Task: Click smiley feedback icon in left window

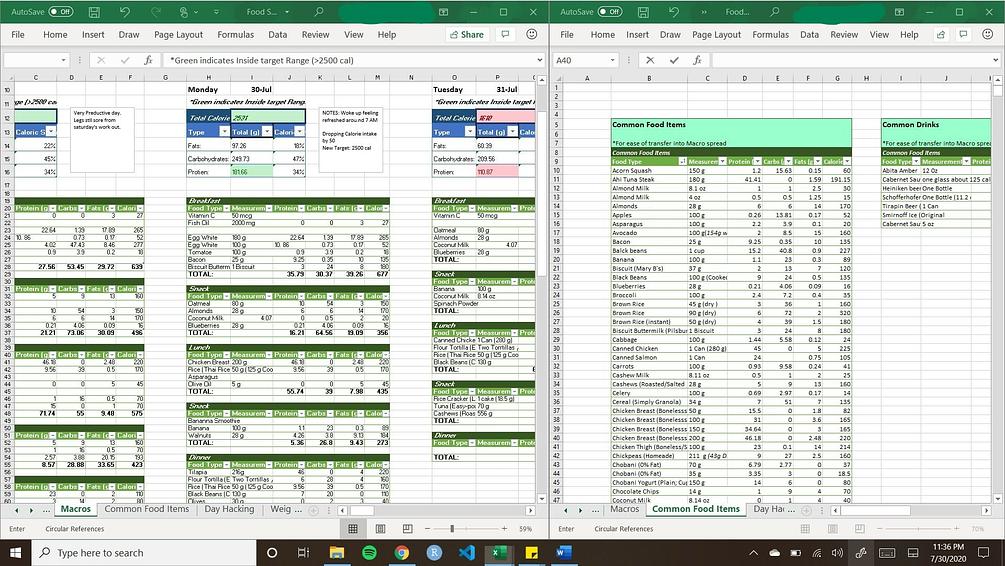Action: click(531, 35)
